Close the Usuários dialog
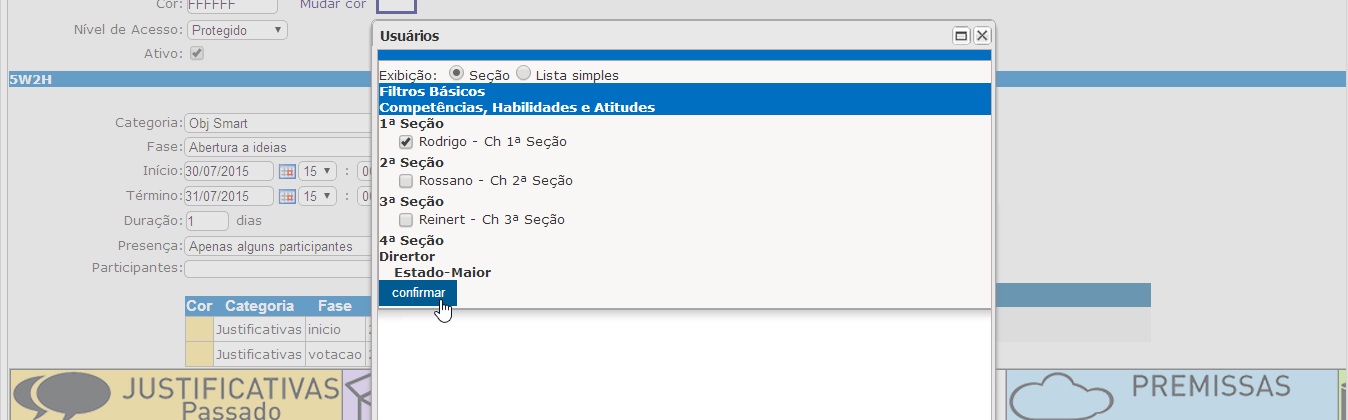 tap(982, 35)
